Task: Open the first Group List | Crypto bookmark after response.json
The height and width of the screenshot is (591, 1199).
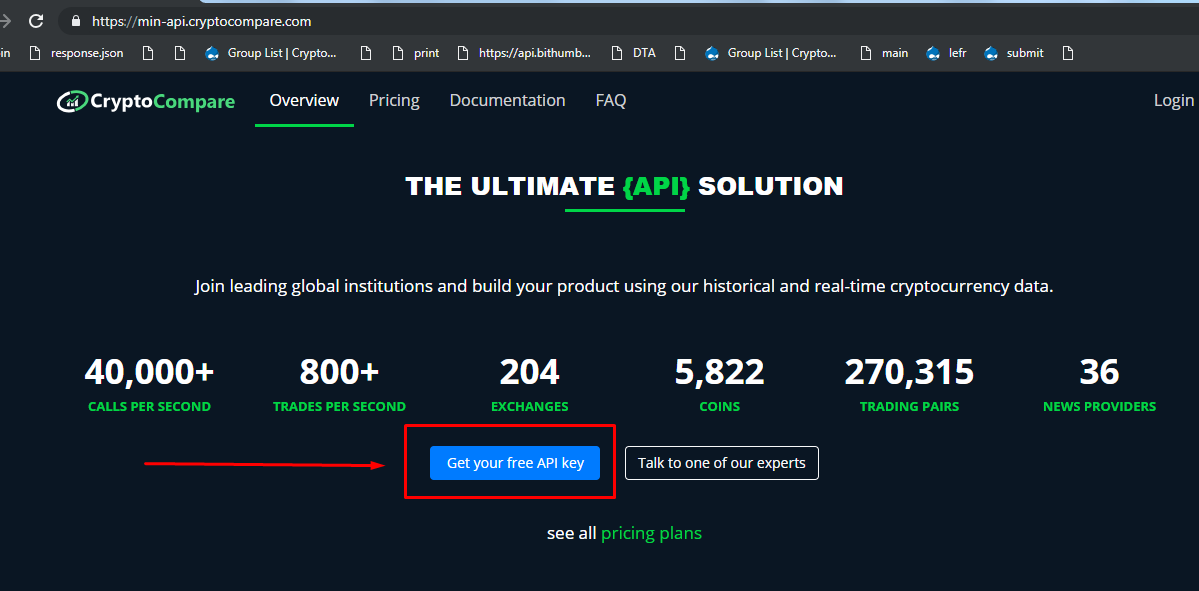Action: (x=272, y=54)
